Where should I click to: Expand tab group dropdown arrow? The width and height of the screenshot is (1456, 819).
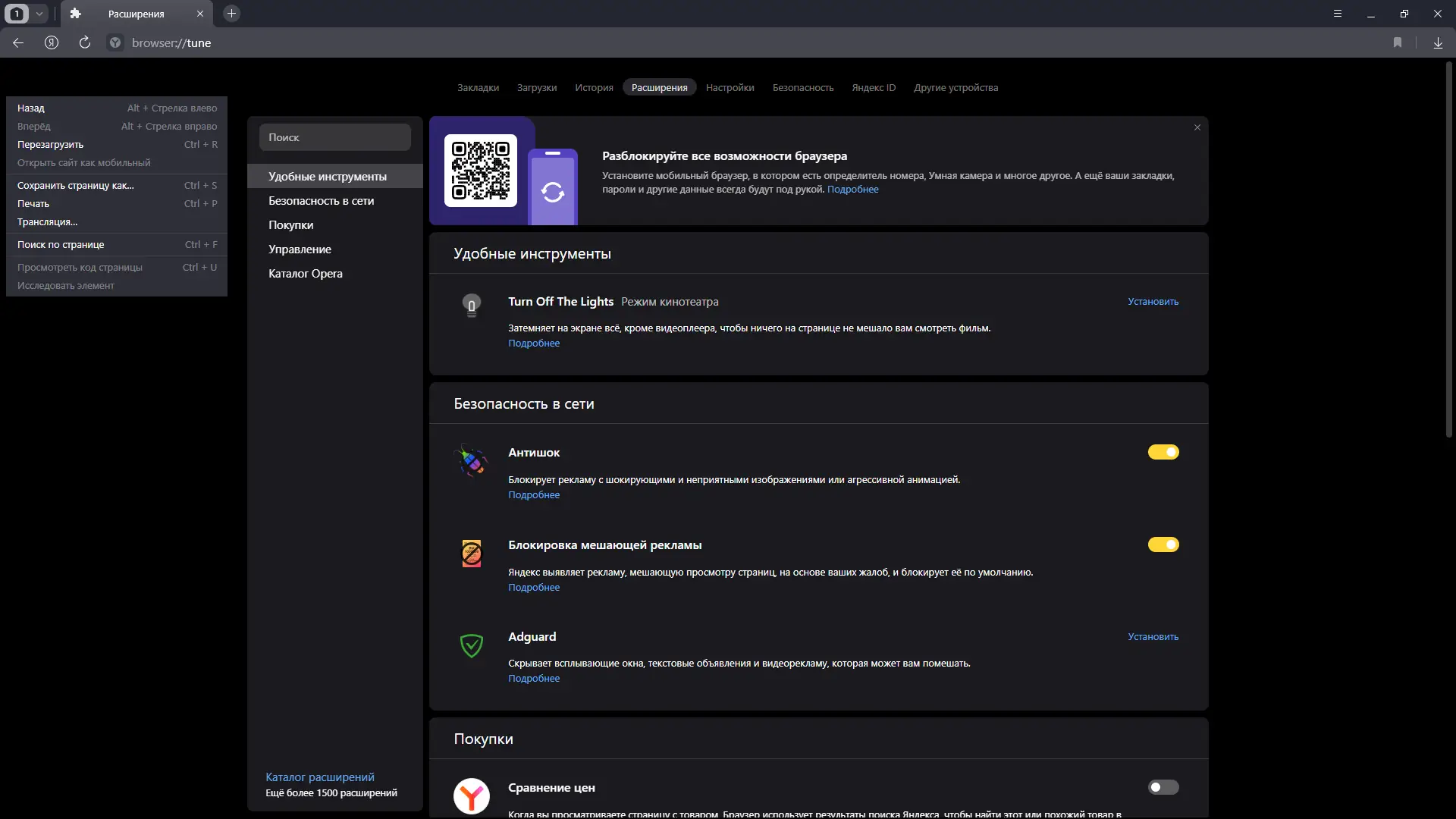click(x=39, y=14)
